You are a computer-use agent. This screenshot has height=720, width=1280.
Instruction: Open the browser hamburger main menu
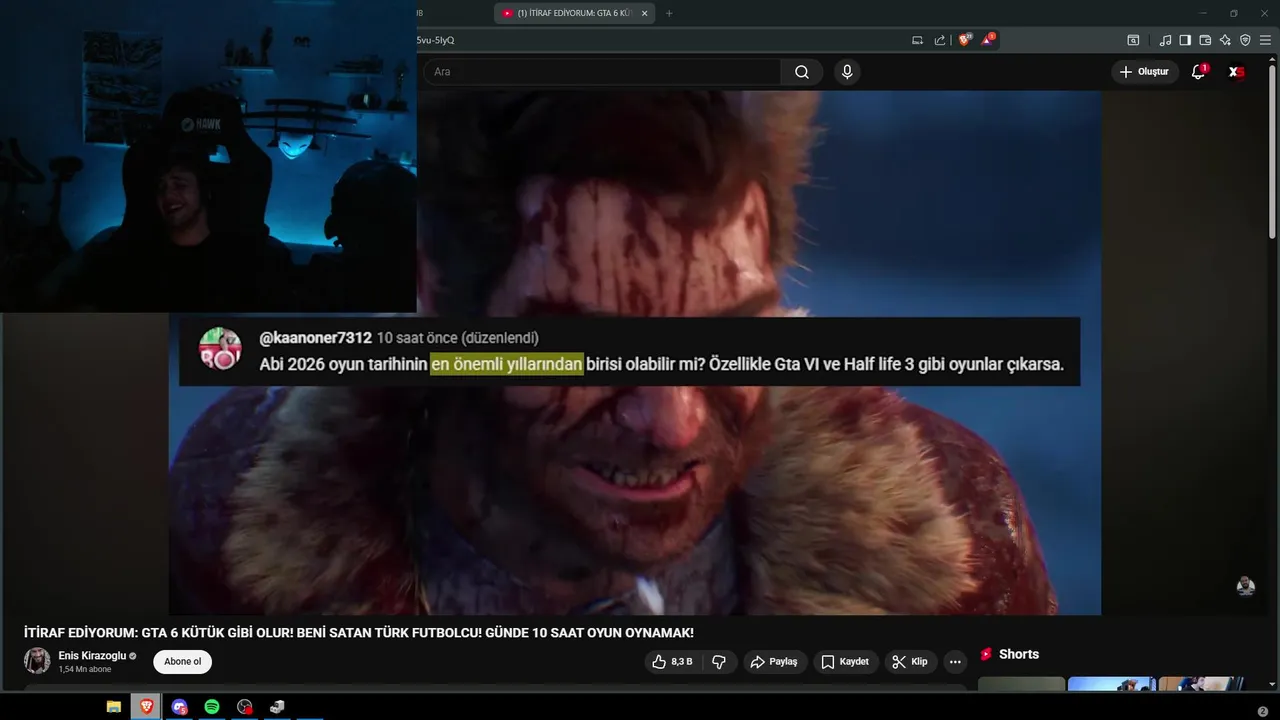[x=1265, y=40]
